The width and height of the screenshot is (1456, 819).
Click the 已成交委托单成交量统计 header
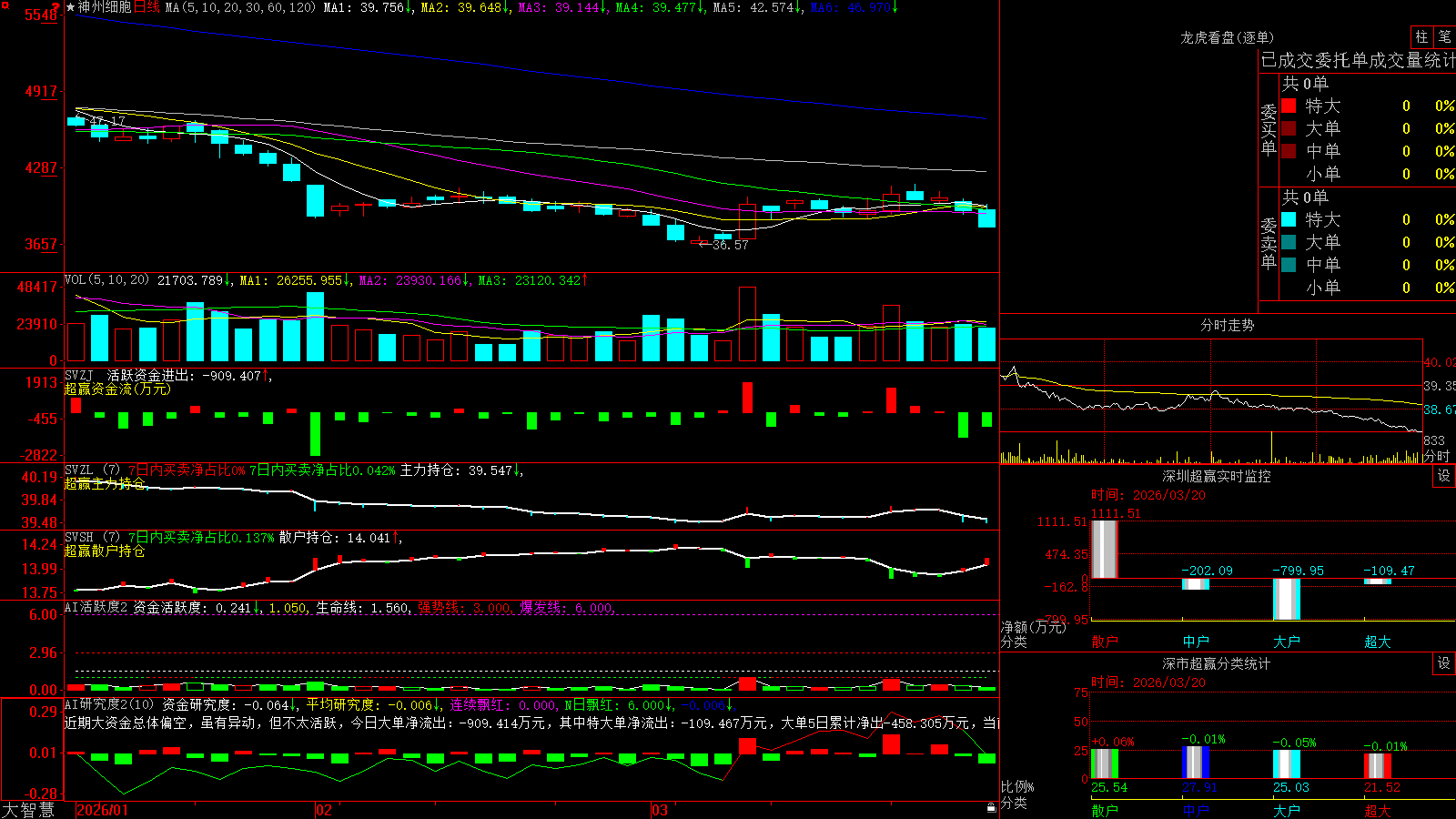tap(1358, 60)
